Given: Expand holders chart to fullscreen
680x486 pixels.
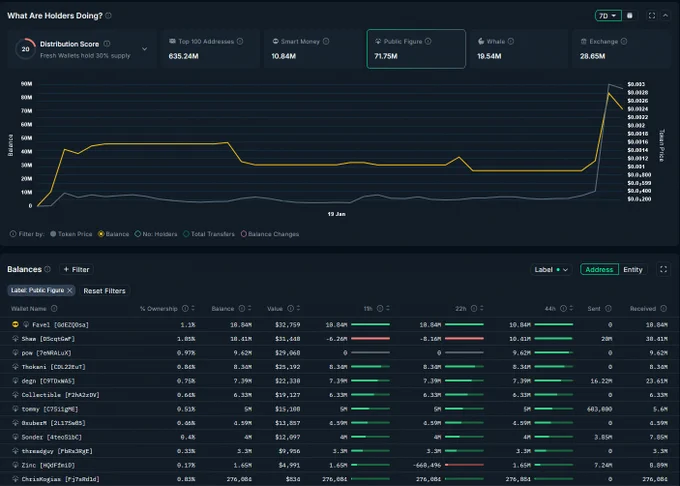Looking at the screenshot, I should pos(651,16).
